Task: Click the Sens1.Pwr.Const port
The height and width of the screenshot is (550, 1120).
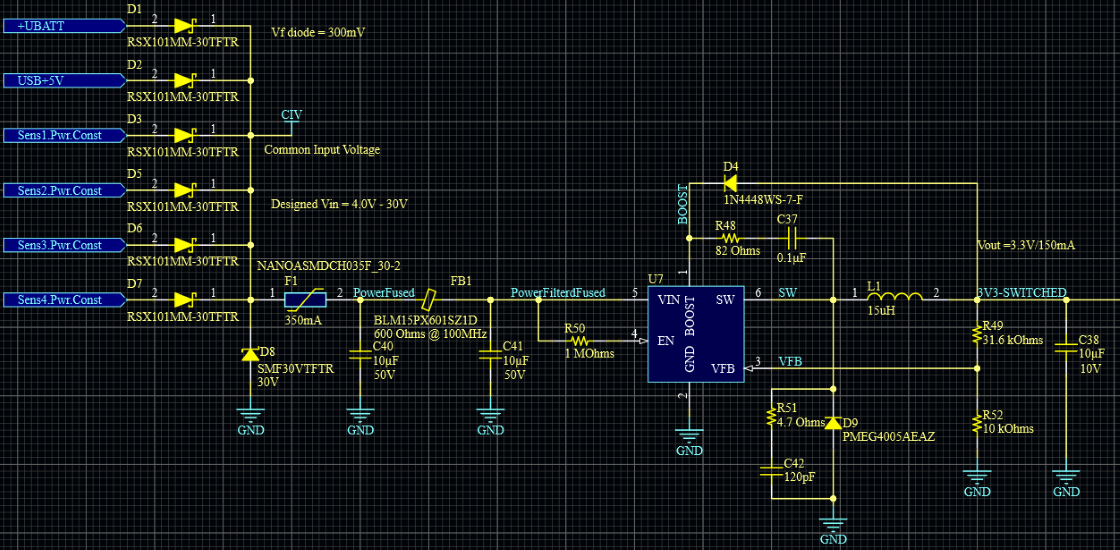Action: point(64,135)
